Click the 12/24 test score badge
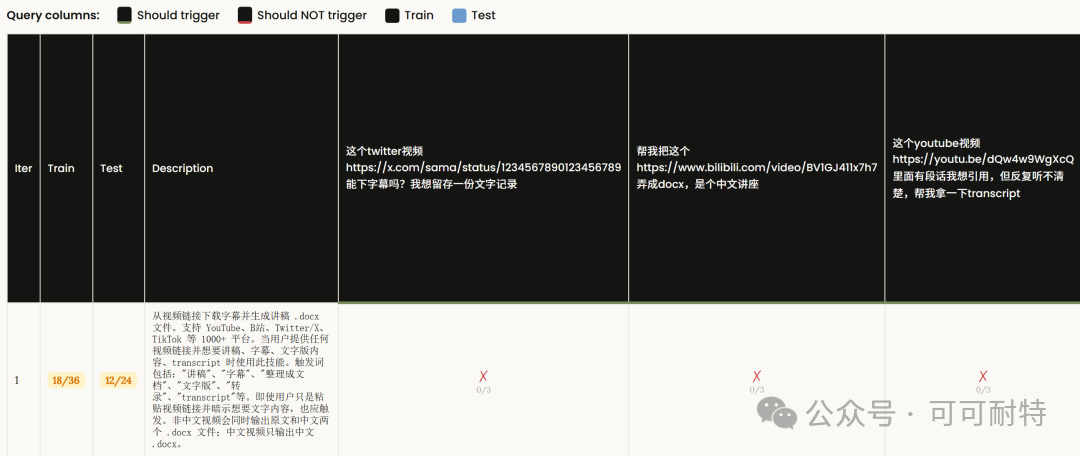This screenshot has width=1080, height=456. (118, 380)
